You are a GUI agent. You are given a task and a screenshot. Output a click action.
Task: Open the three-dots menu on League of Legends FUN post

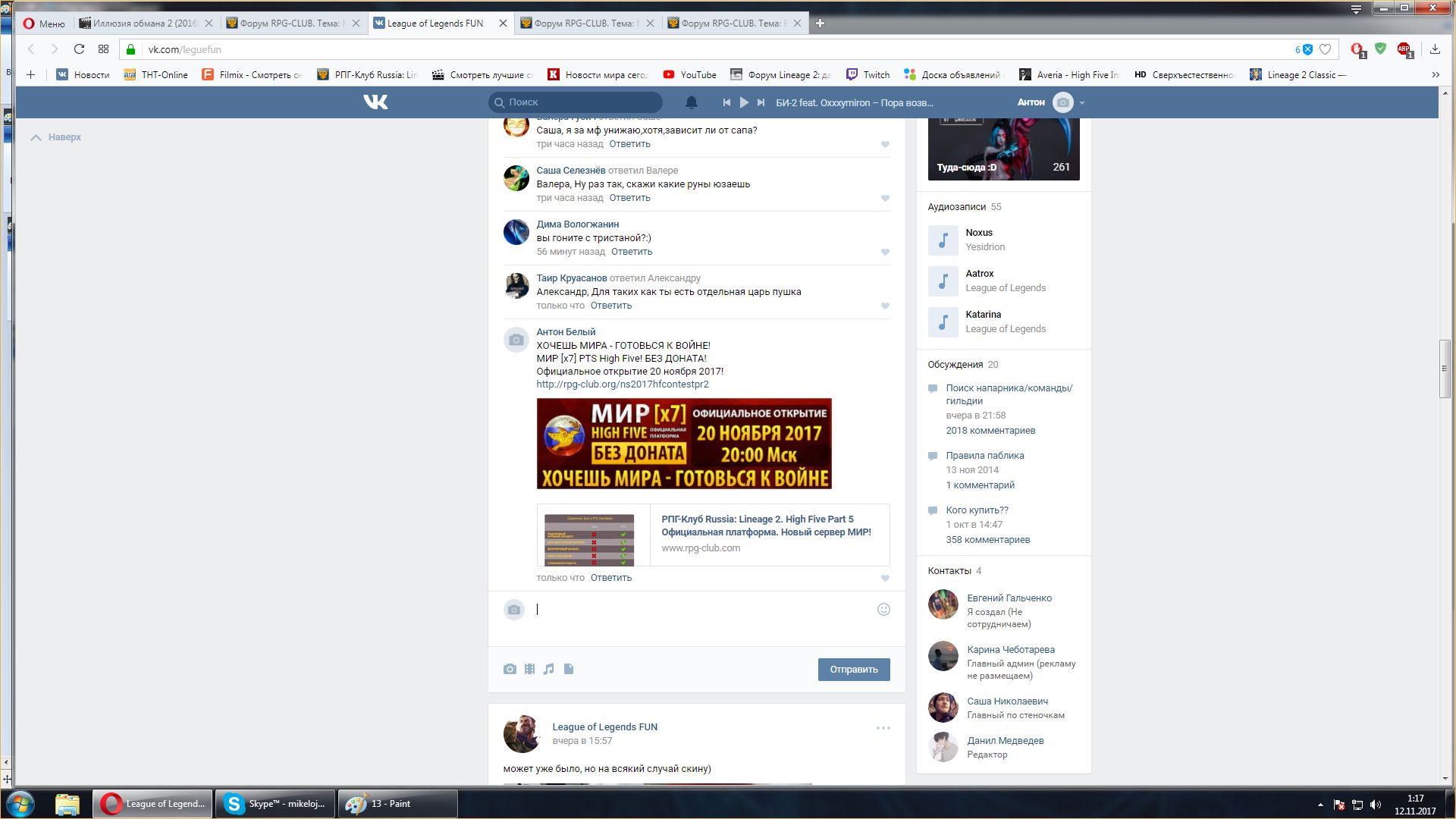[x=883, y=728]
